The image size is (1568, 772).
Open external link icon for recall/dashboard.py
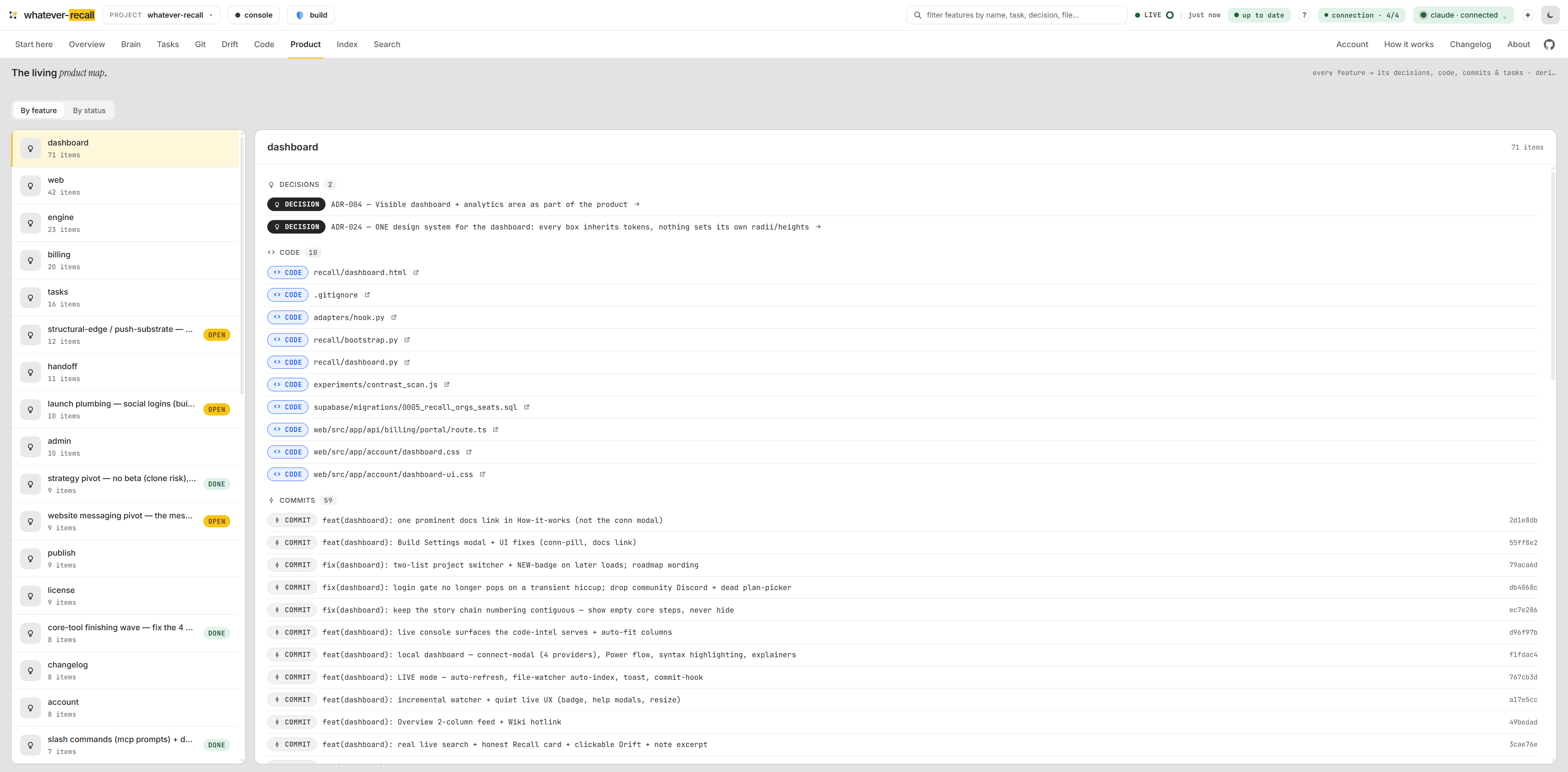(x=407, y=363)
